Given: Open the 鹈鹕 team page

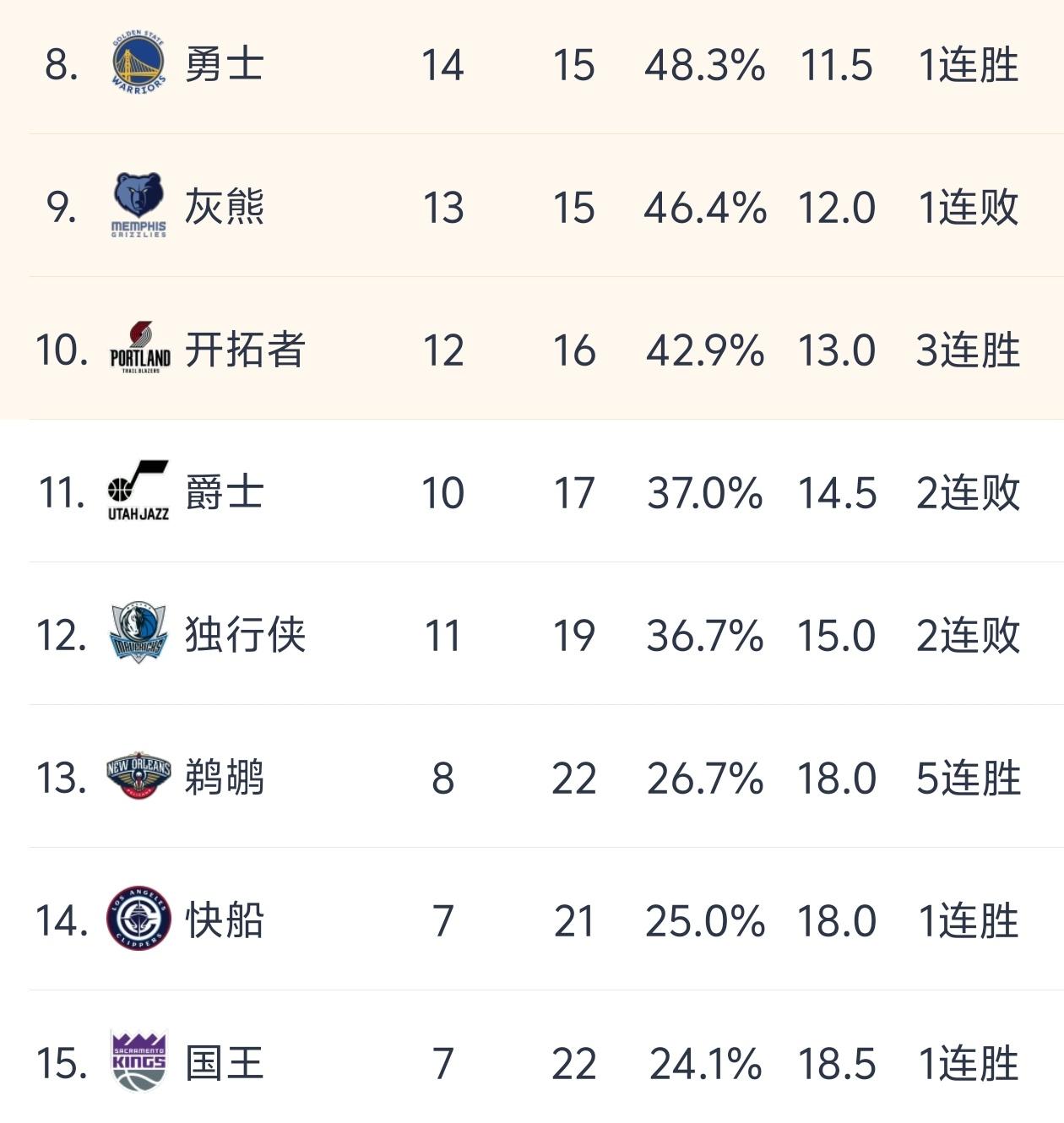Looking at the screenshot, I should [x=224, y=778].
